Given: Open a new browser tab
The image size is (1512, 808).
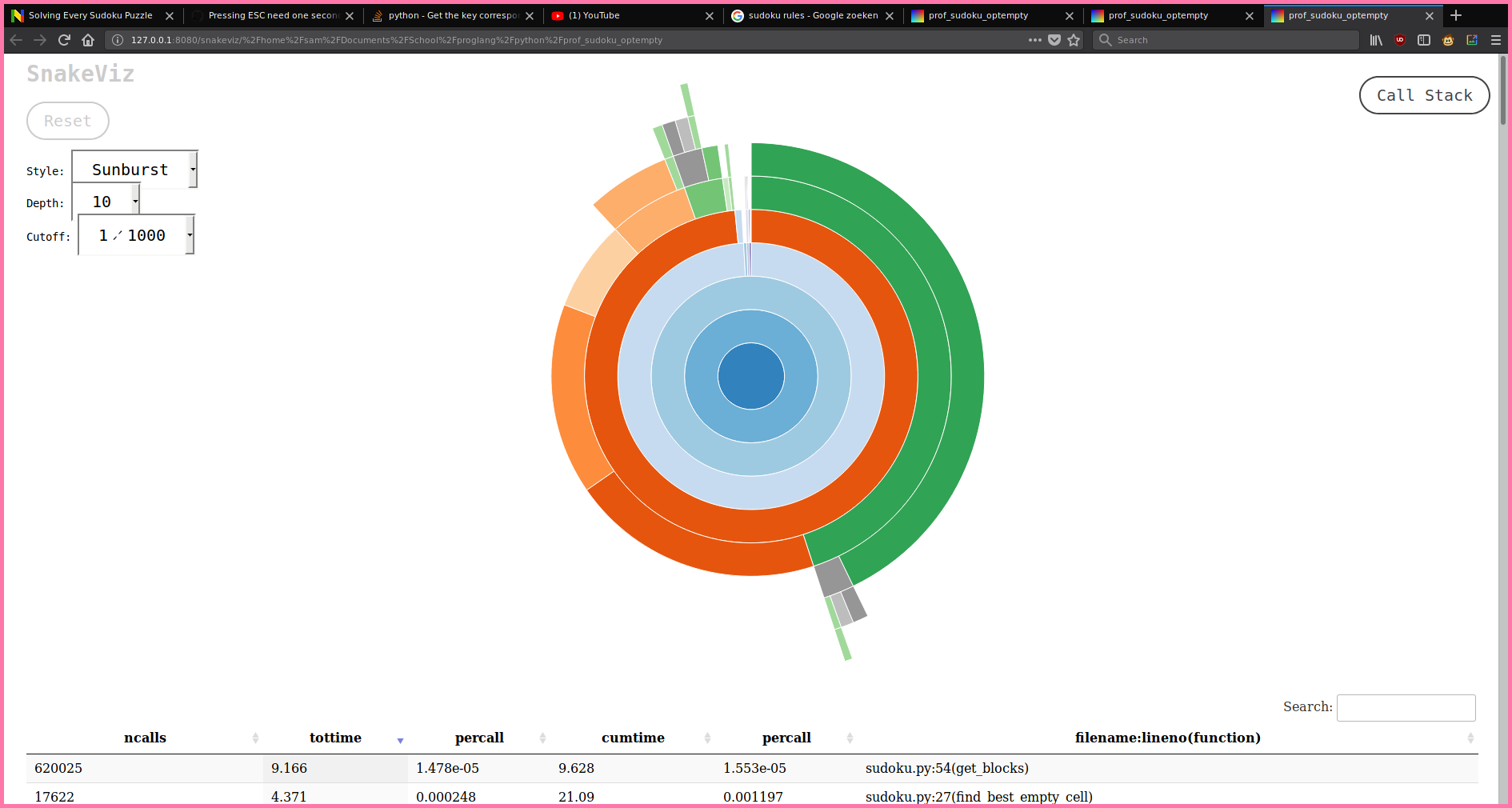Looking at the screenshot, I should (1456, 15).
